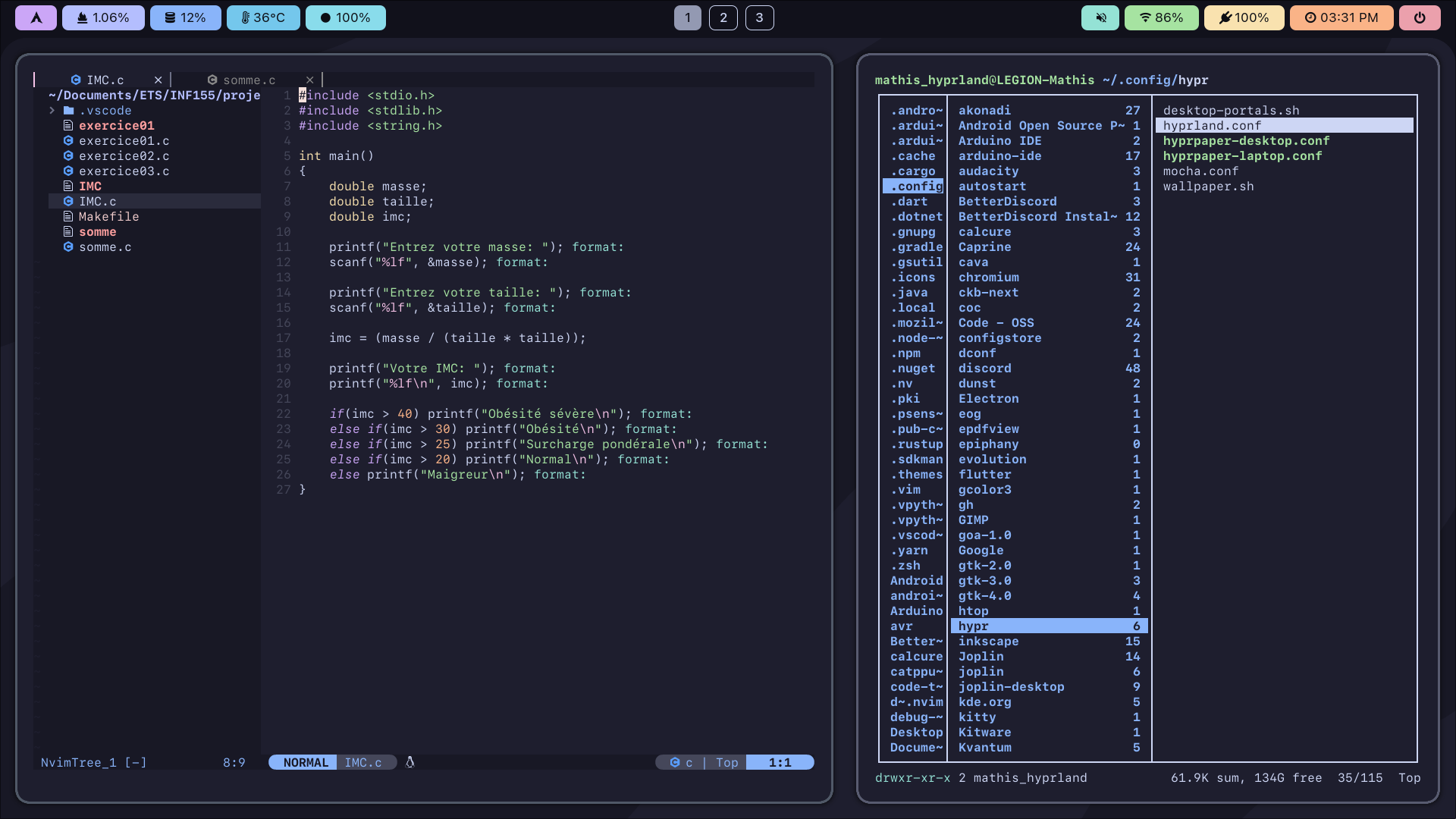Image resolution: width=1456 pixels, height=819 pixels.
Task: Select the IMC.c buffer tab
Action: pyautogui.click(x=105, y=80)
